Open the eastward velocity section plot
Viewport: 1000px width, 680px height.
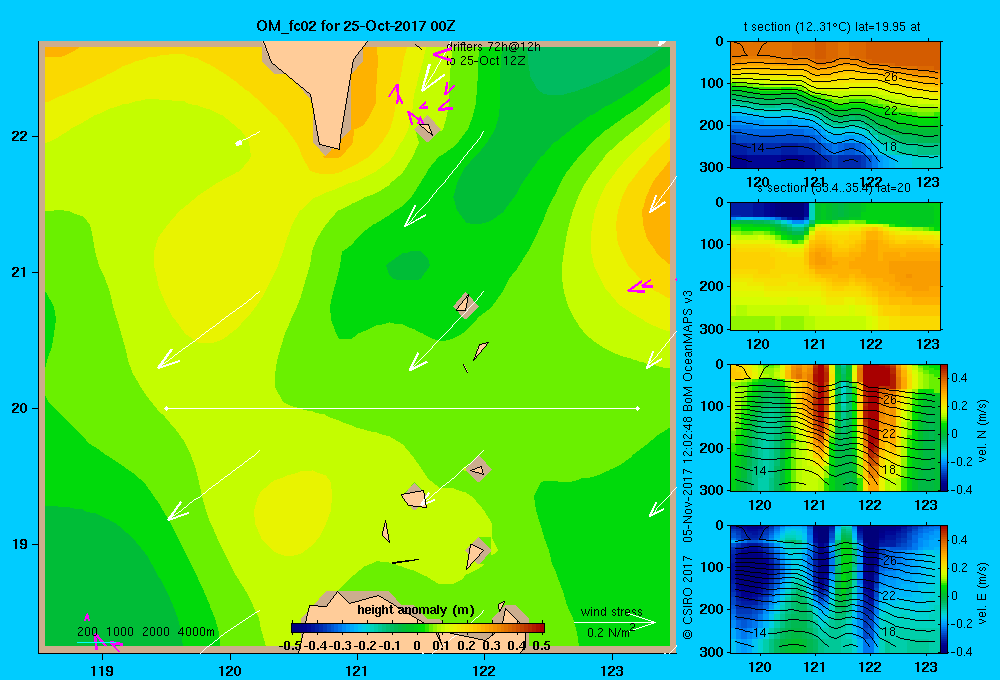click(835, 589)
